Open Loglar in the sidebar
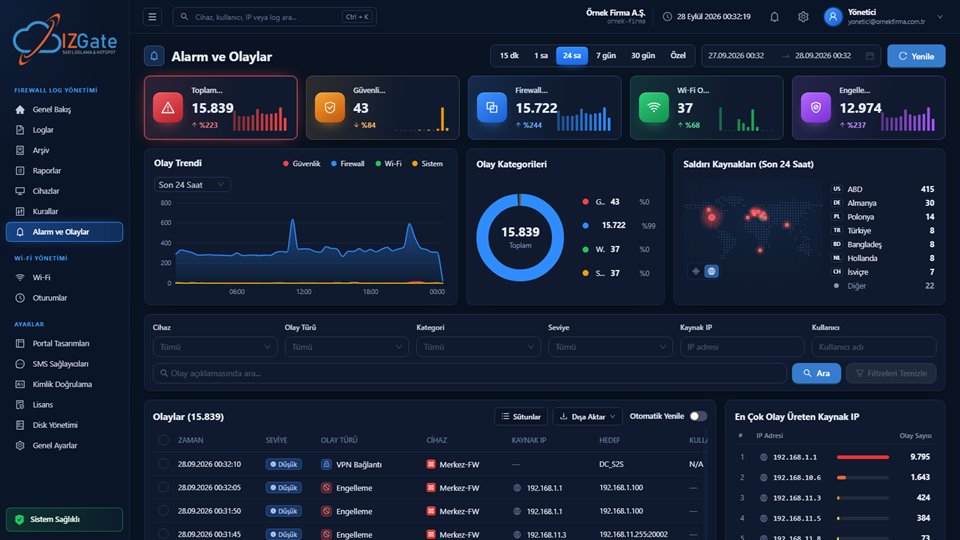Image resolution: width=960 pixels, height=540 pixels. click(64, 130)
